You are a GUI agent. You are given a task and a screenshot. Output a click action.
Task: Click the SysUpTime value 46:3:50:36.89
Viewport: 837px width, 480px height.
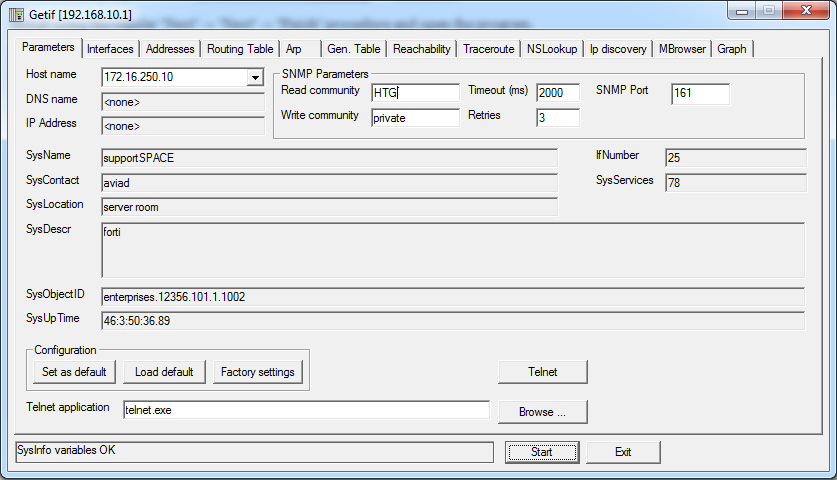pos(453,321)
